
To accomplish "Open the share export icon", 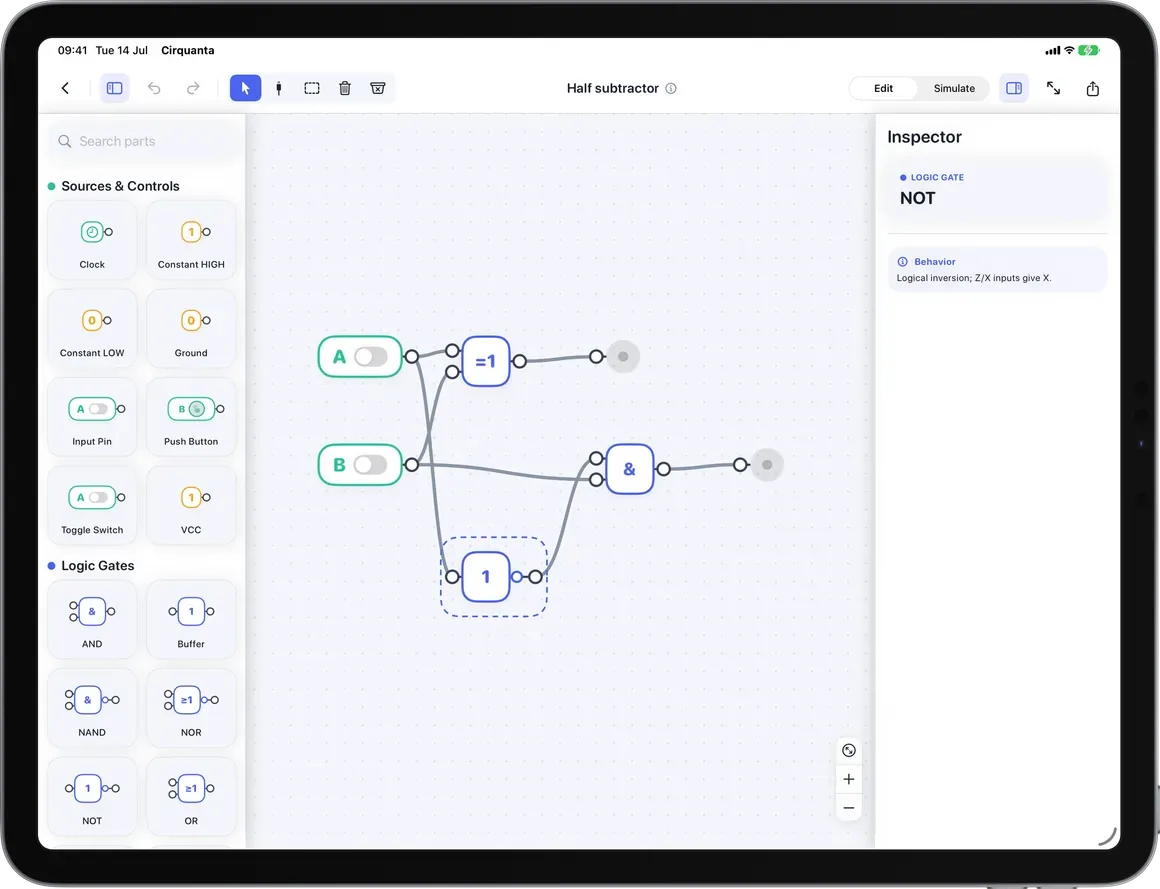I will [1093, 89].
